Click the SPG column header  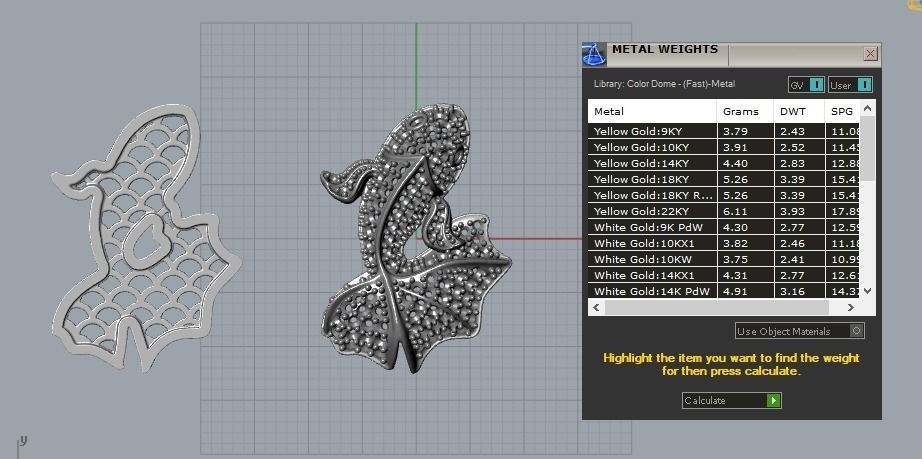point(842,111)
